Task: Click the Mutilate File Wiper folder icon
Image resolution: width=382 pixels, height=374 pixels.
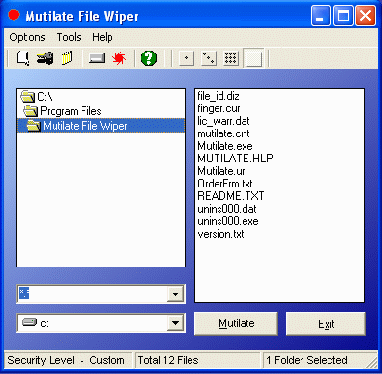Action: click(x=34, y=126)
